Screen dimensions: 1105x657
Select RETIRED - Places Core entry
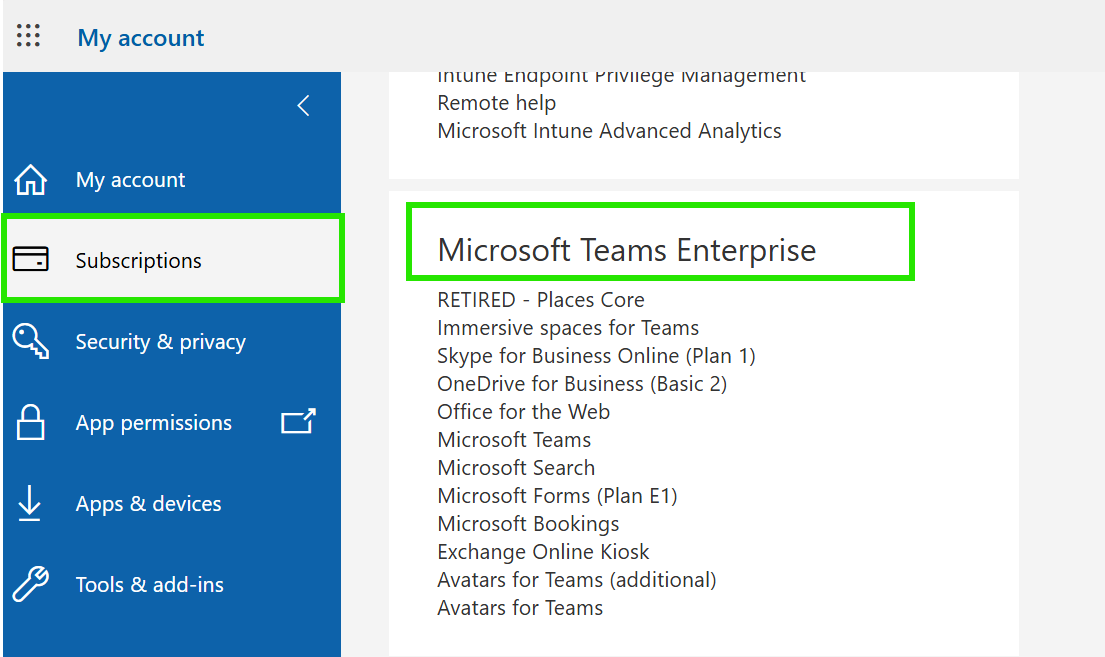point(541,300)
